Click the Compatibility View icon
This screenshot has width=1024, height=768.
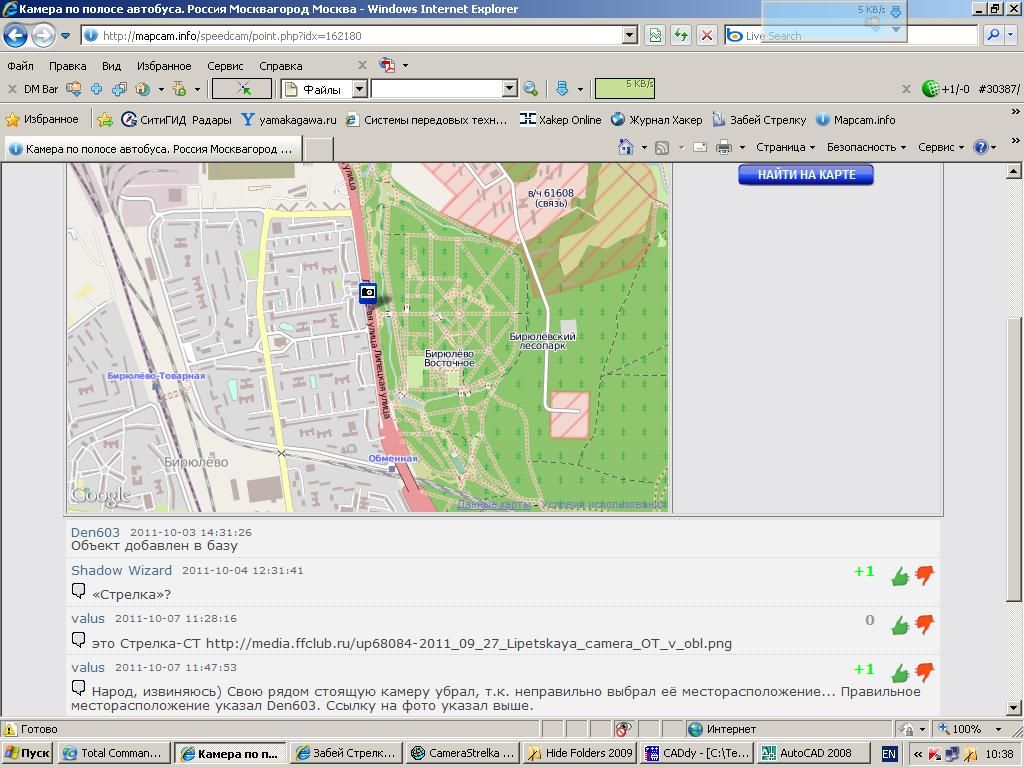655,35
